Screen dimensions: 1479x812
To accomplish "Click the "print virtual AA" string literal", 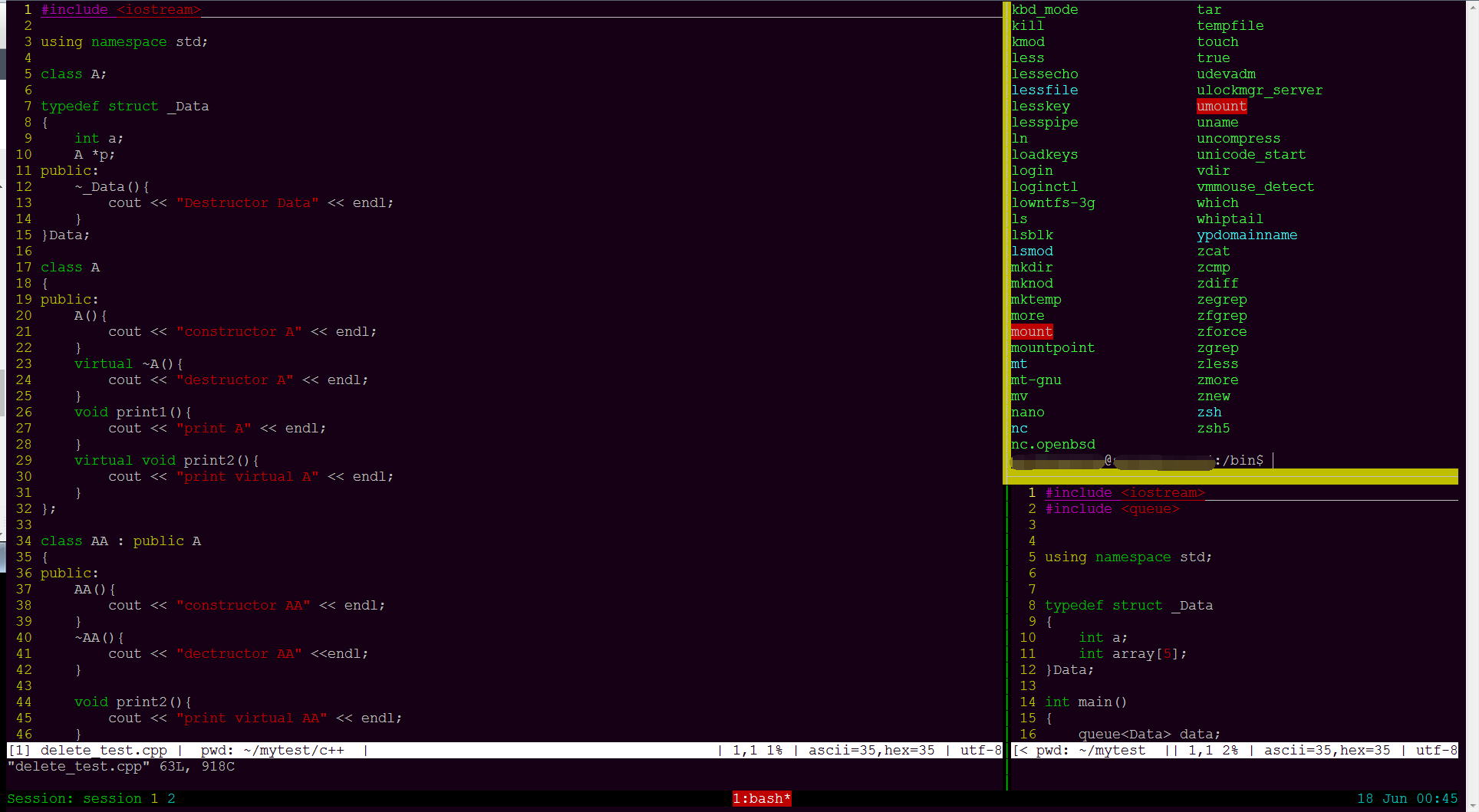I will (252, 718).
